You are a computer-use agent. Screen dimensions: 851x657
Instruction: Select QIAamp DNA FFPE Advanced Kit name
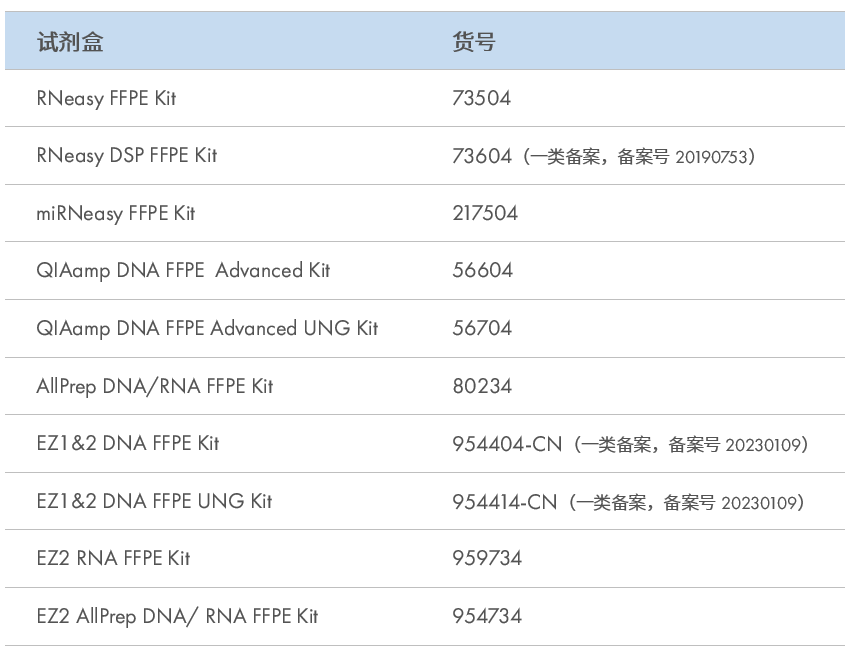click(183, 270)
